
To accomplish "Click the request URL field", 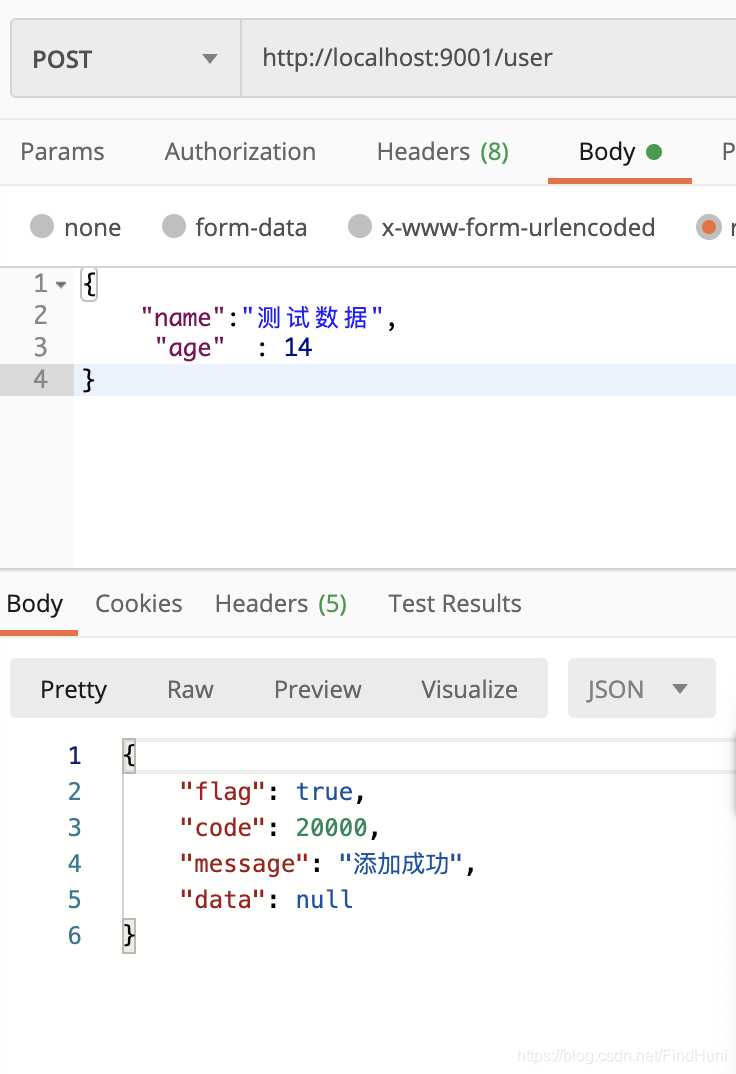I will (x=489, y=59).
